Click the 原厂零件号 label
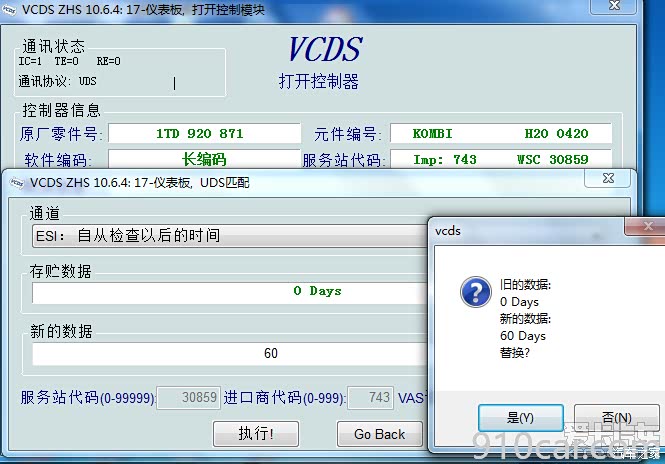 coord(61,134)
